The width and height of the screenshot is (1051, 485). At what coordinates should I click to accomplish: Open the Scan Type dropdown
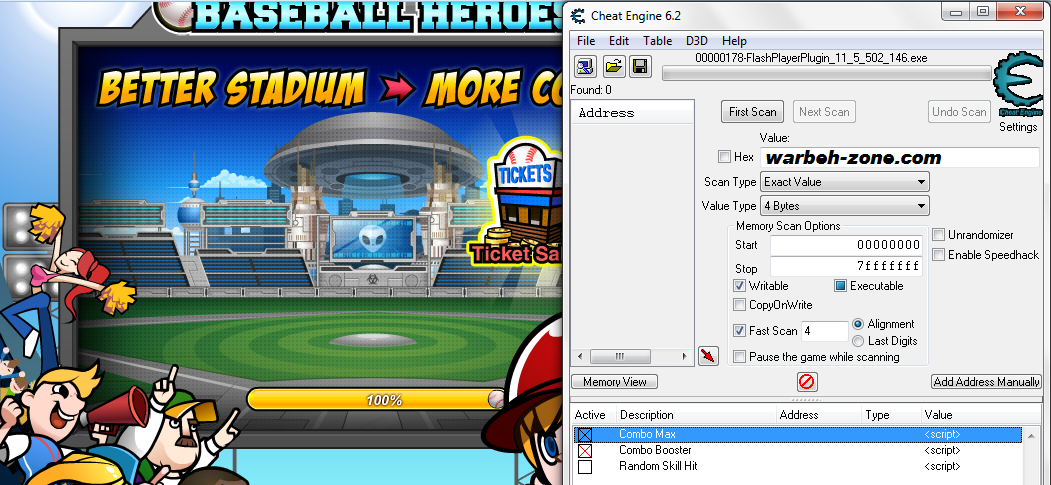coord(845,182)
